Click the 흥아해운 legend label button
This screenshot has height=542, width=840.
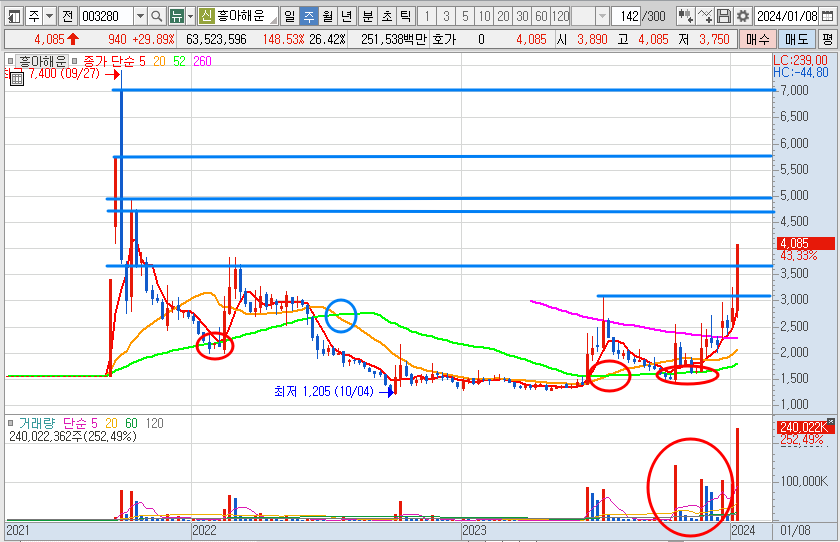tap(42, 61)
